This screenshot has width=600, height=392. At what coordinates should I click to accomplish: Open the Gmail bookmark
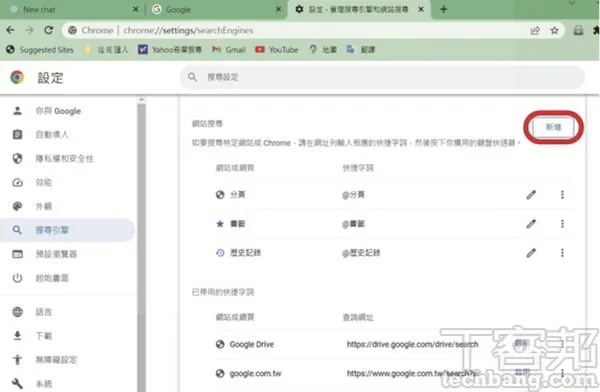pyautogui.click(x=229, y=50)
